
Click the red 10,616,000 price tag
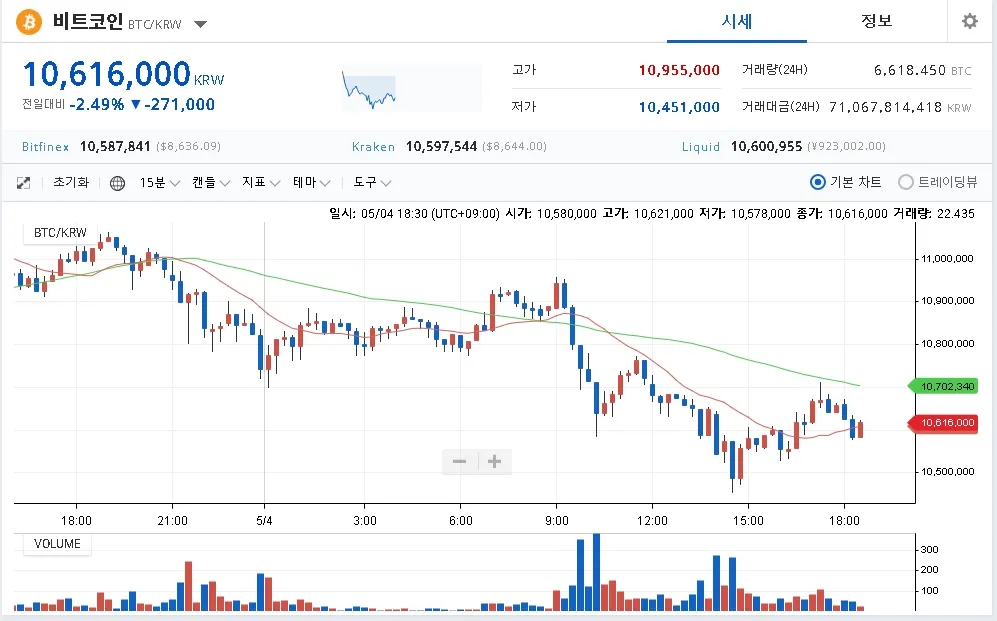(x=944, y=423)
